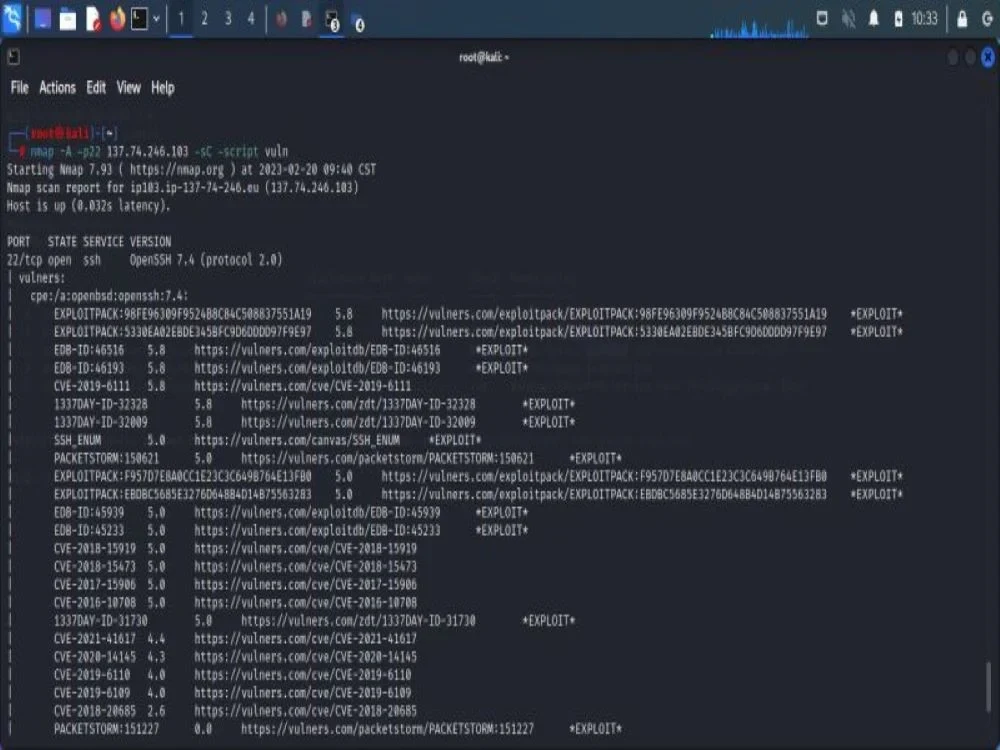The width and height of the screenshot is (1000, 750).
Task: Click the 10:33 clock
Action: 924,18
